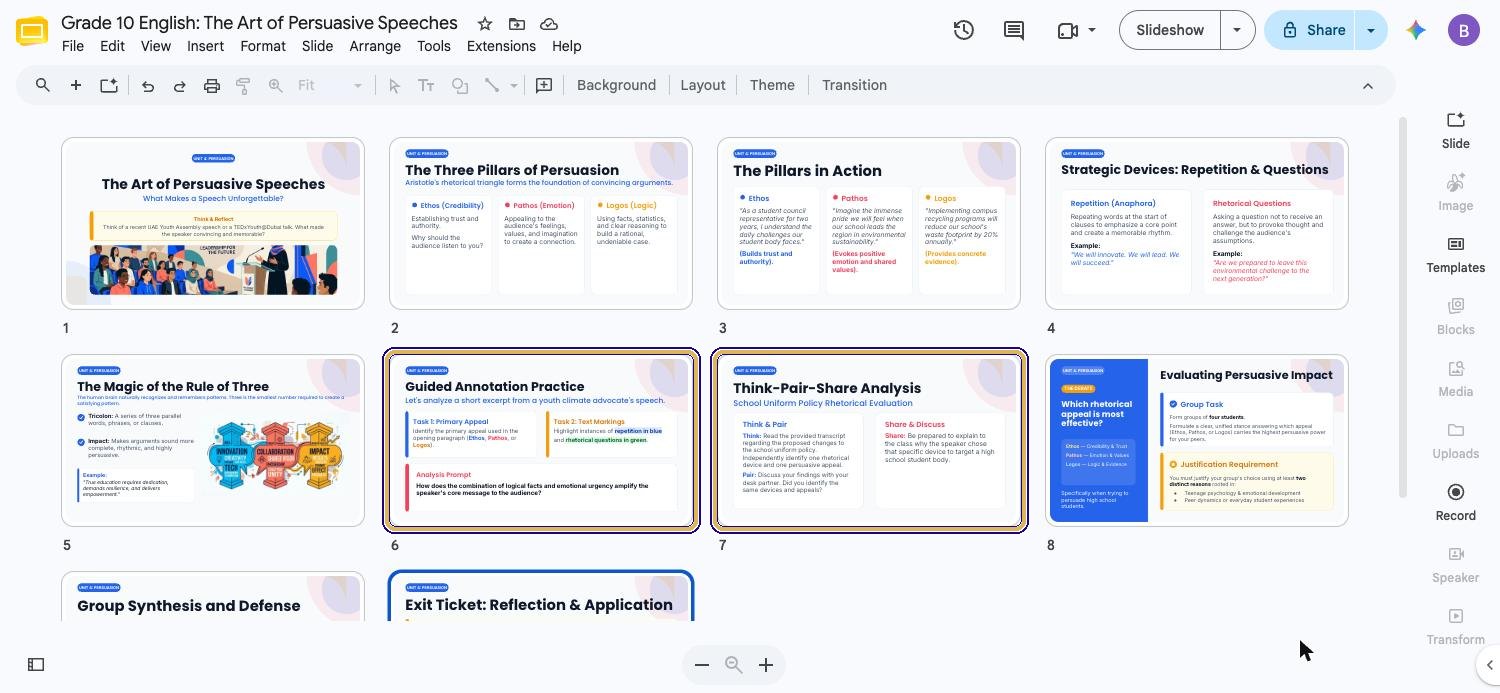Screen dimensions: 1500x693
Task: Open the Tools menu
Action: [434, 46]
